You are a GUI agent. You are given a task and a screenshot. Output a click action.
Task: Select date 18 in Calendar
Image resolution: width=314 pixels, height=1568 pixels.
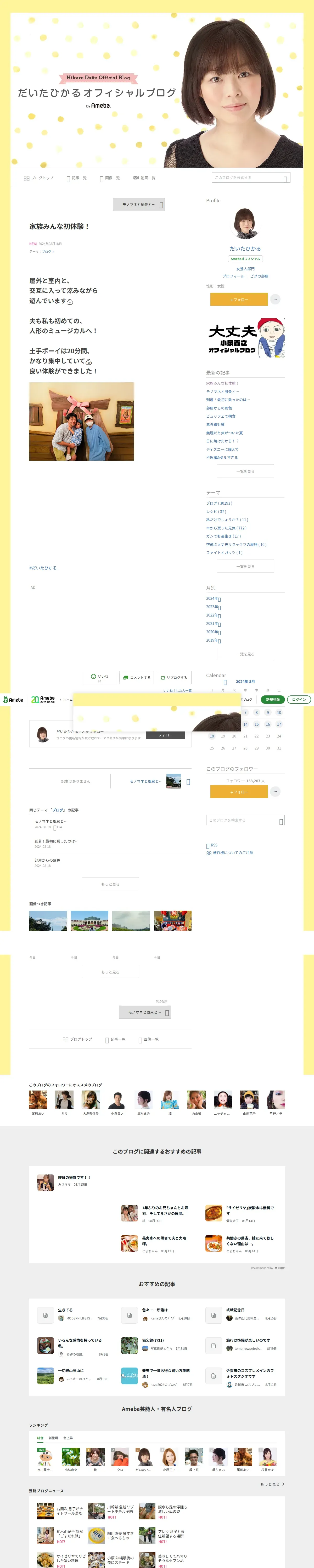click(212, 736)
